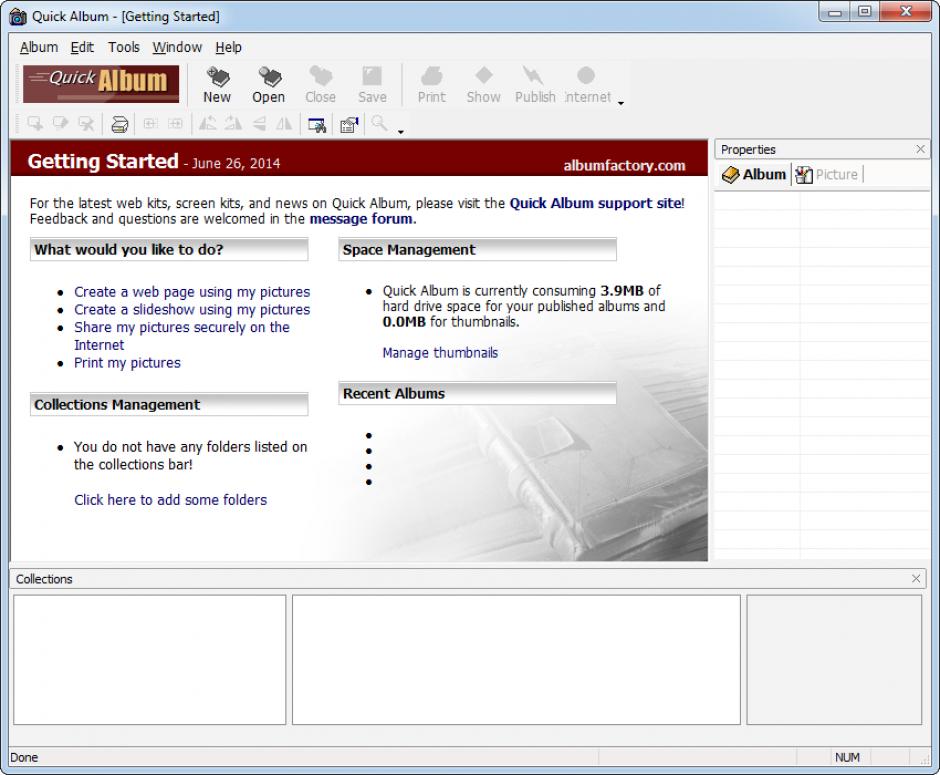Click the 'Done' status bar text
940x775 pixels.
(x=24, y=757)
